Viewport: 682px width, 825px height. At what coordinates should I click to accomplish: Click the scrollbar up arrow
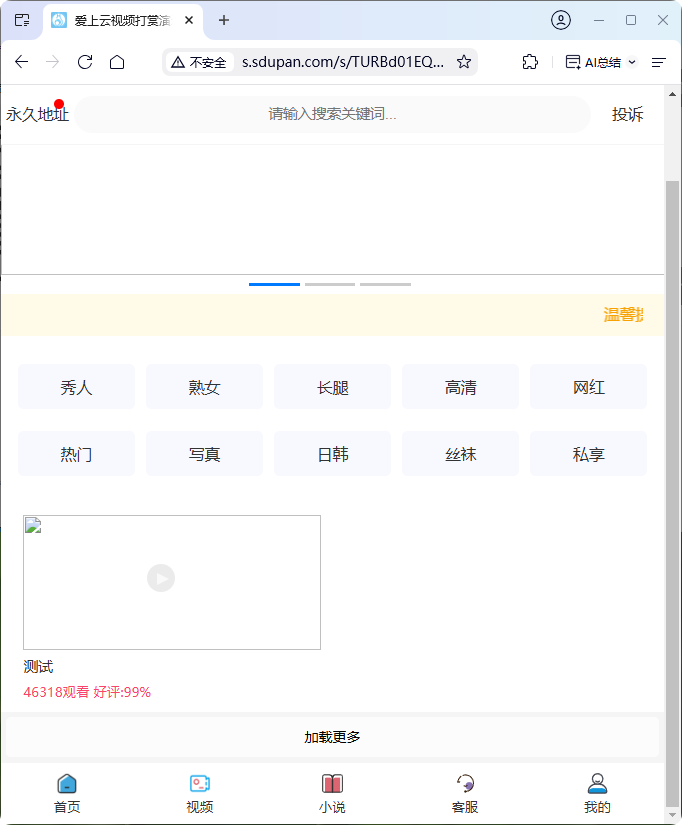(672, 94)
